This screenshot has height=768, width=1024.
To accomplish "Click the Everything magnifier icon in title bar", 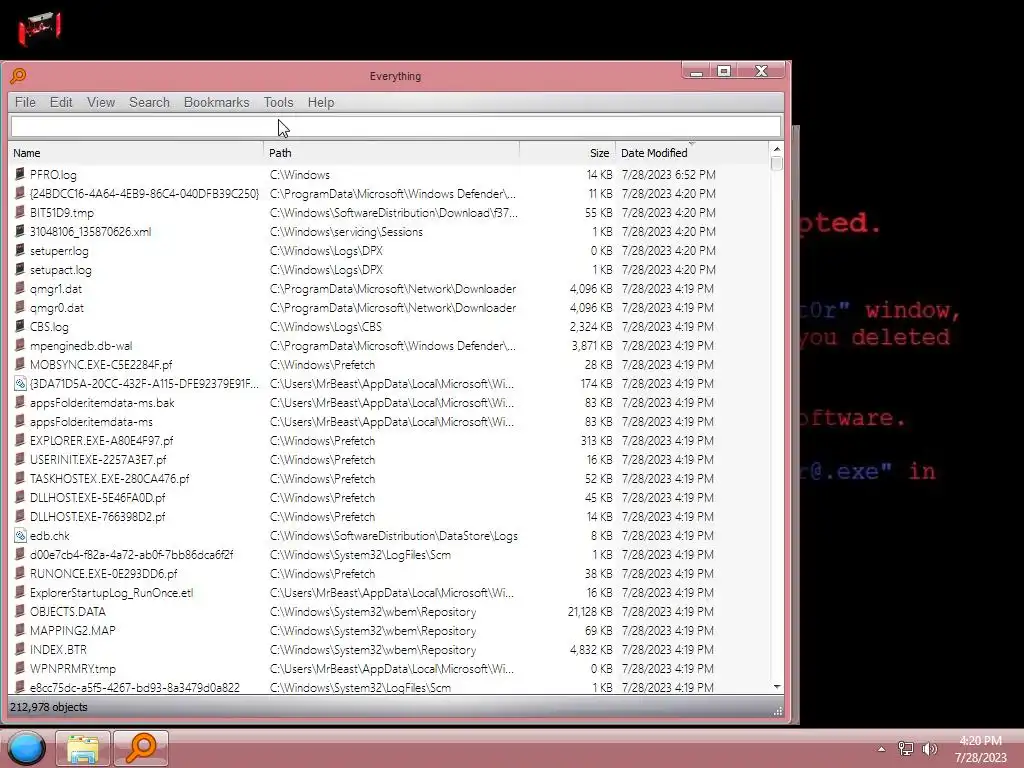I will (x=18, y=76).
